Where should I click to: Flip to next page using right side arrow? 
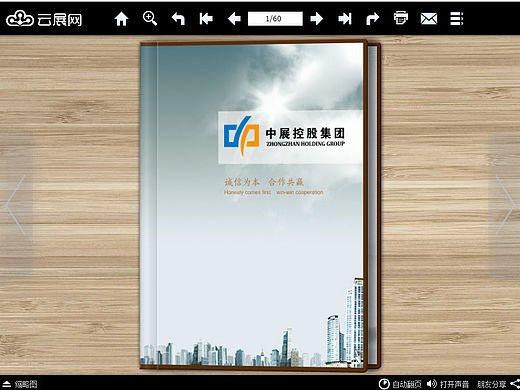(505, 205)
